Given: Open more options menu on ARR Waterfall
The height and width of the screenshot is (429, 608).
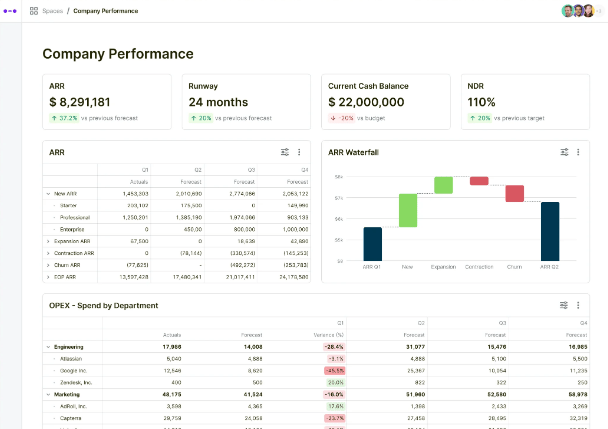Looking at the screenshot, I should 578,152.
